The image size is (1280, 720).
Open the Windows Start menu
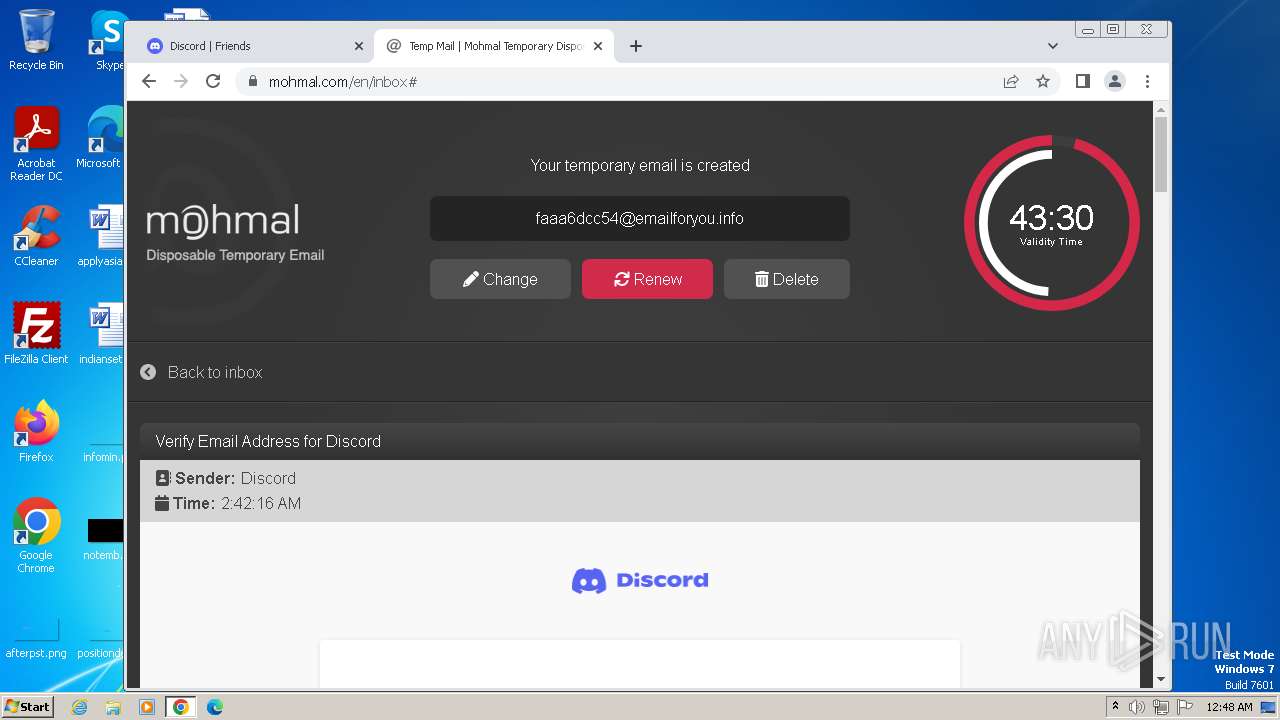[x=27, y=706]
